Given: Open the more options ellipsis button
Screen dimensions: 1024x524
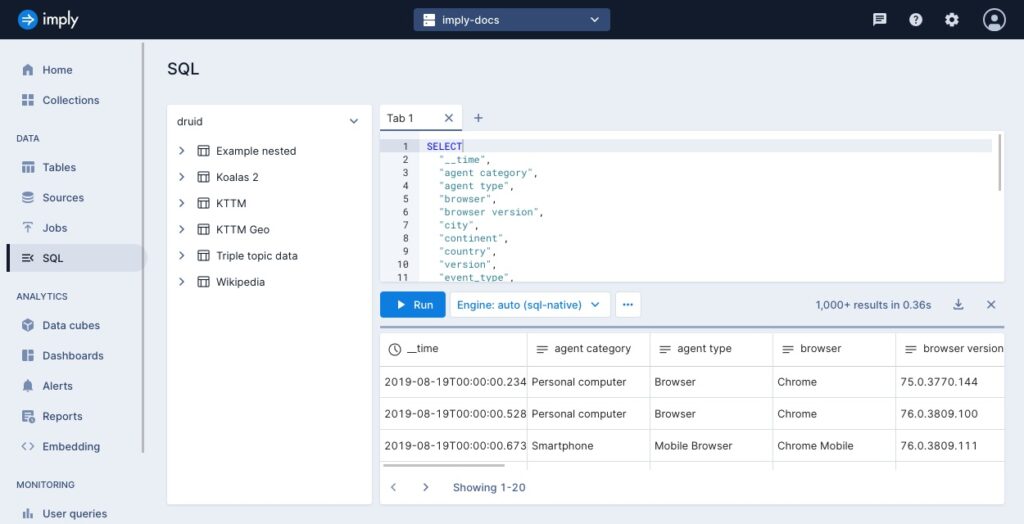Looking at the screenshot, I should tap(628, 305).
